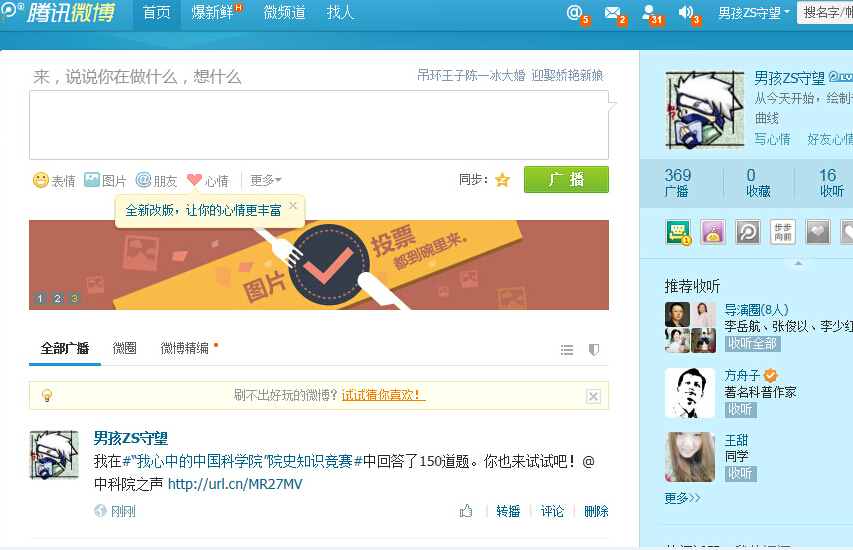The height and width of the screenshot is (550, 853).
Task: Click the green chat badge icon
Action: click(x=678, y=232)
